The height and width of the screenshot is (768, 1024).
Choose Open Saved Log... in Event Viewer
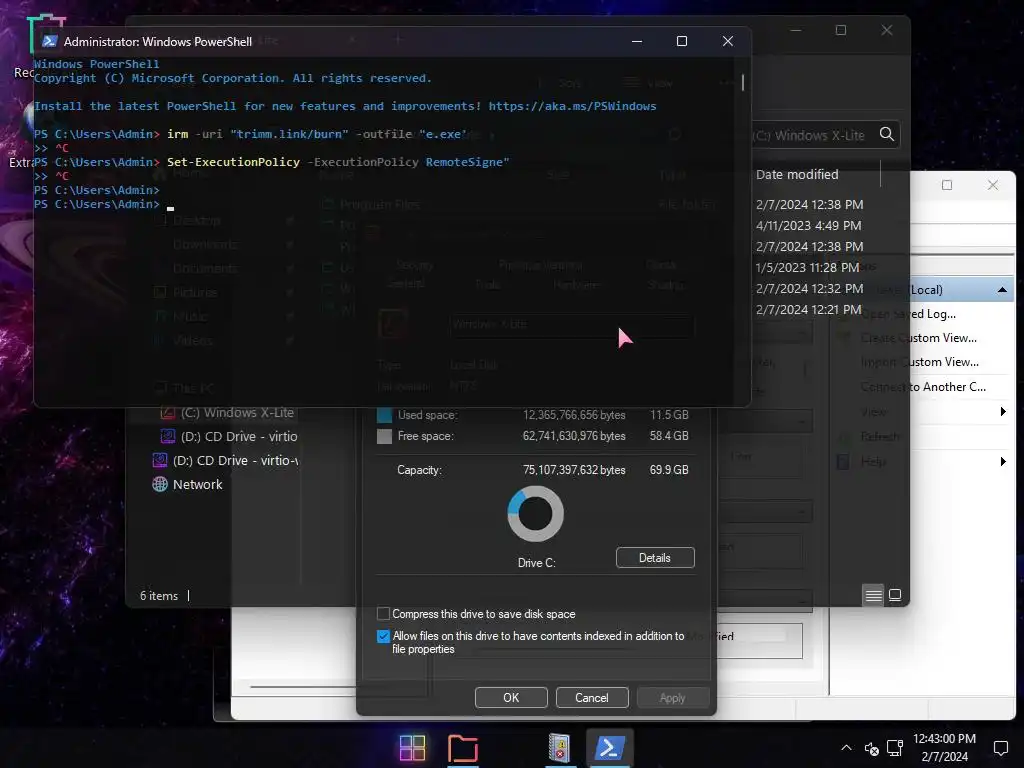pyautogui.click(x=908, y=314)
